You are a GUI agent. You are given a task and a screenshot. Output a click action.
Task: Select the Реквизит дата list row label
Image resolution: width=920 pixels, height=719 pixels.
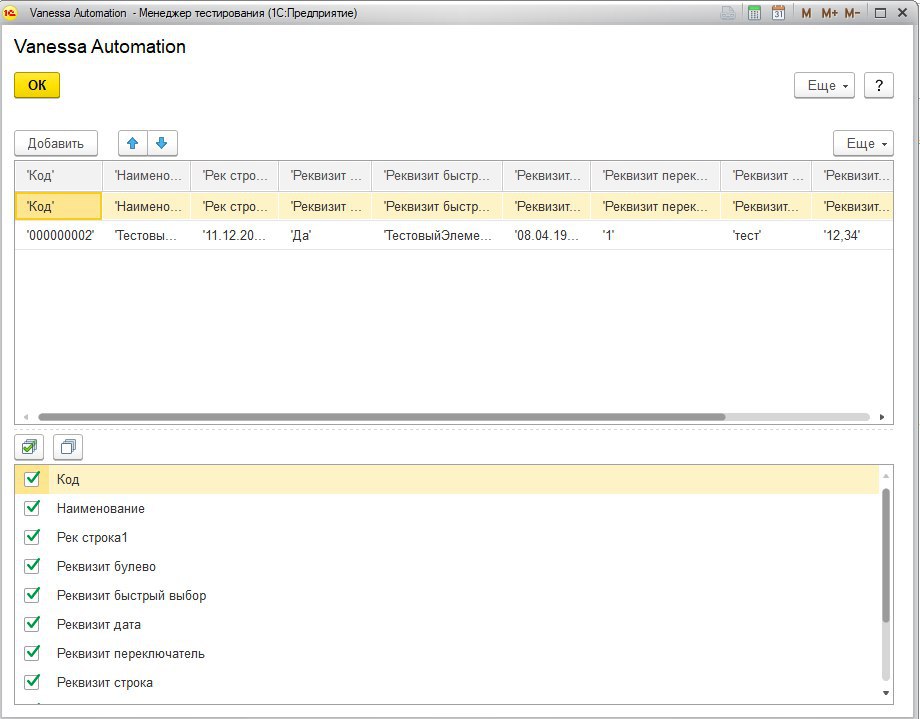(x=99, y=625)
